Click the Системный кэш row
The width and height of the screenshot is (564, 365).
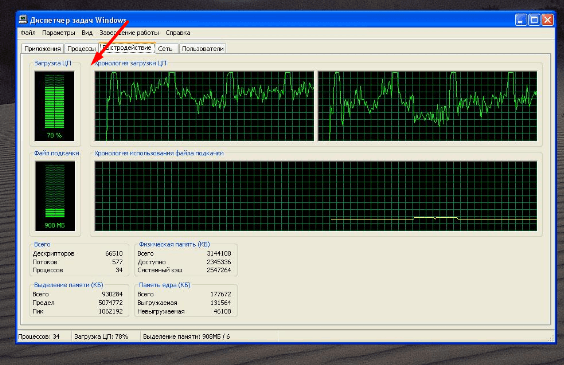point(184,270)
